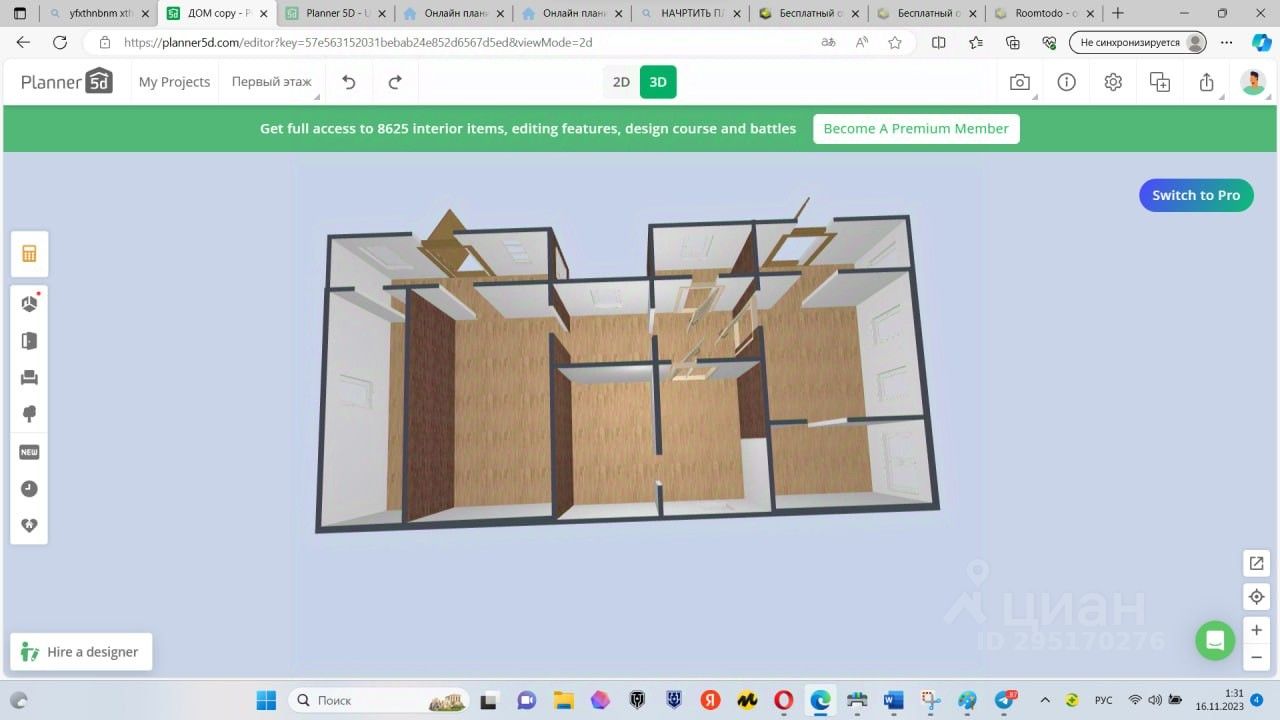This screenshot has width=1280, height=720.
Task: Click the browser address bar URL
Action: click(x=358, y=43)
